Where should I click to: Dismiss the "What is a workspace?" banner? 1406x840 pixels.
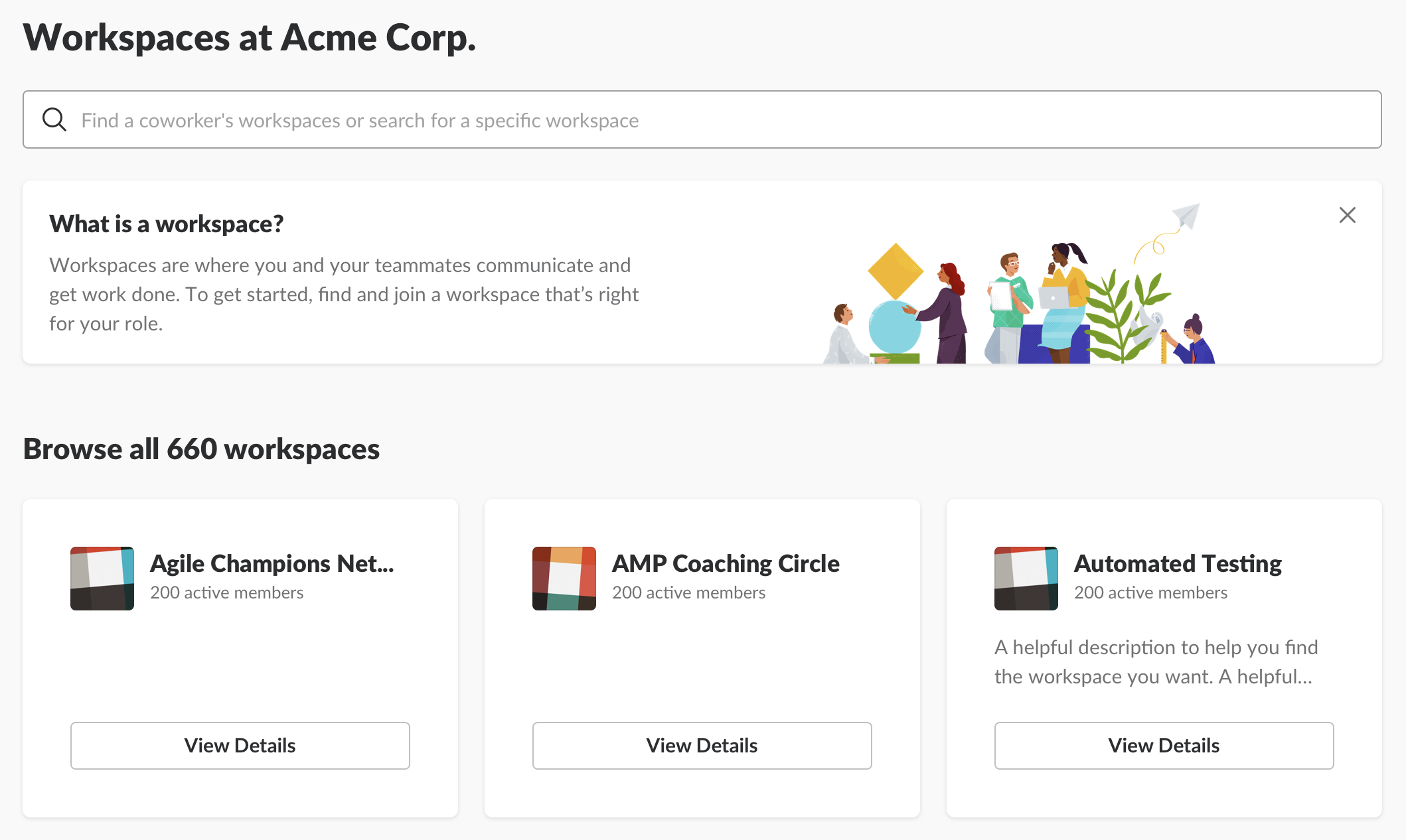coord(1347,215)
